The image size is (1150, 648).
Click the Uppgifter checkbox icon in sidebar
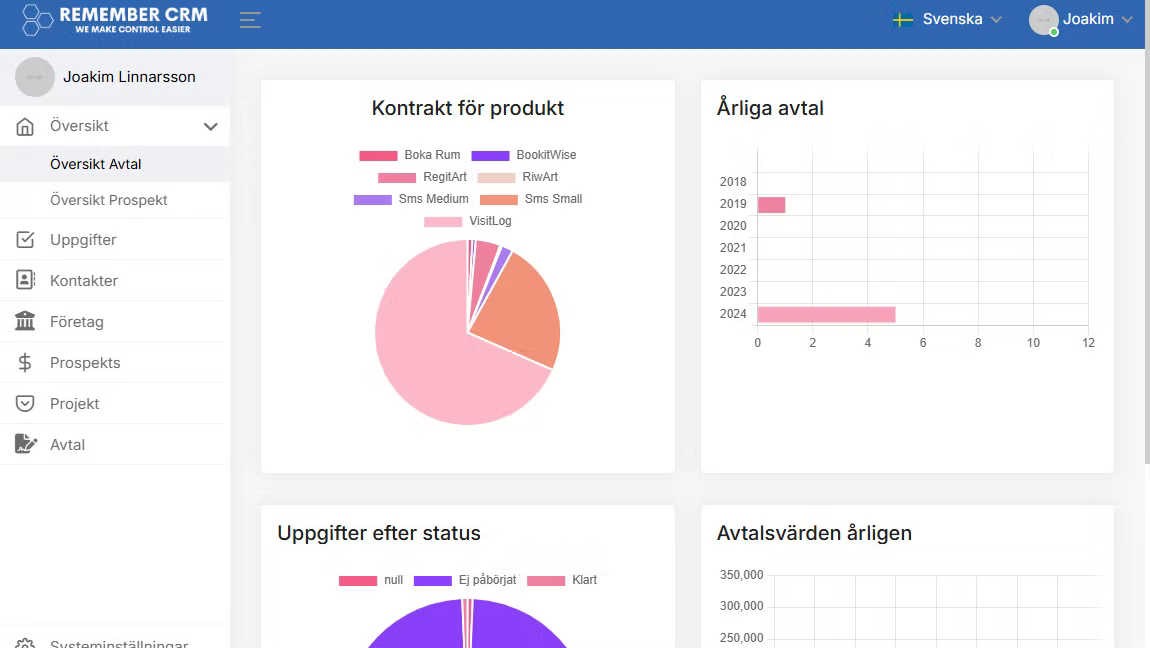[25, 240]
